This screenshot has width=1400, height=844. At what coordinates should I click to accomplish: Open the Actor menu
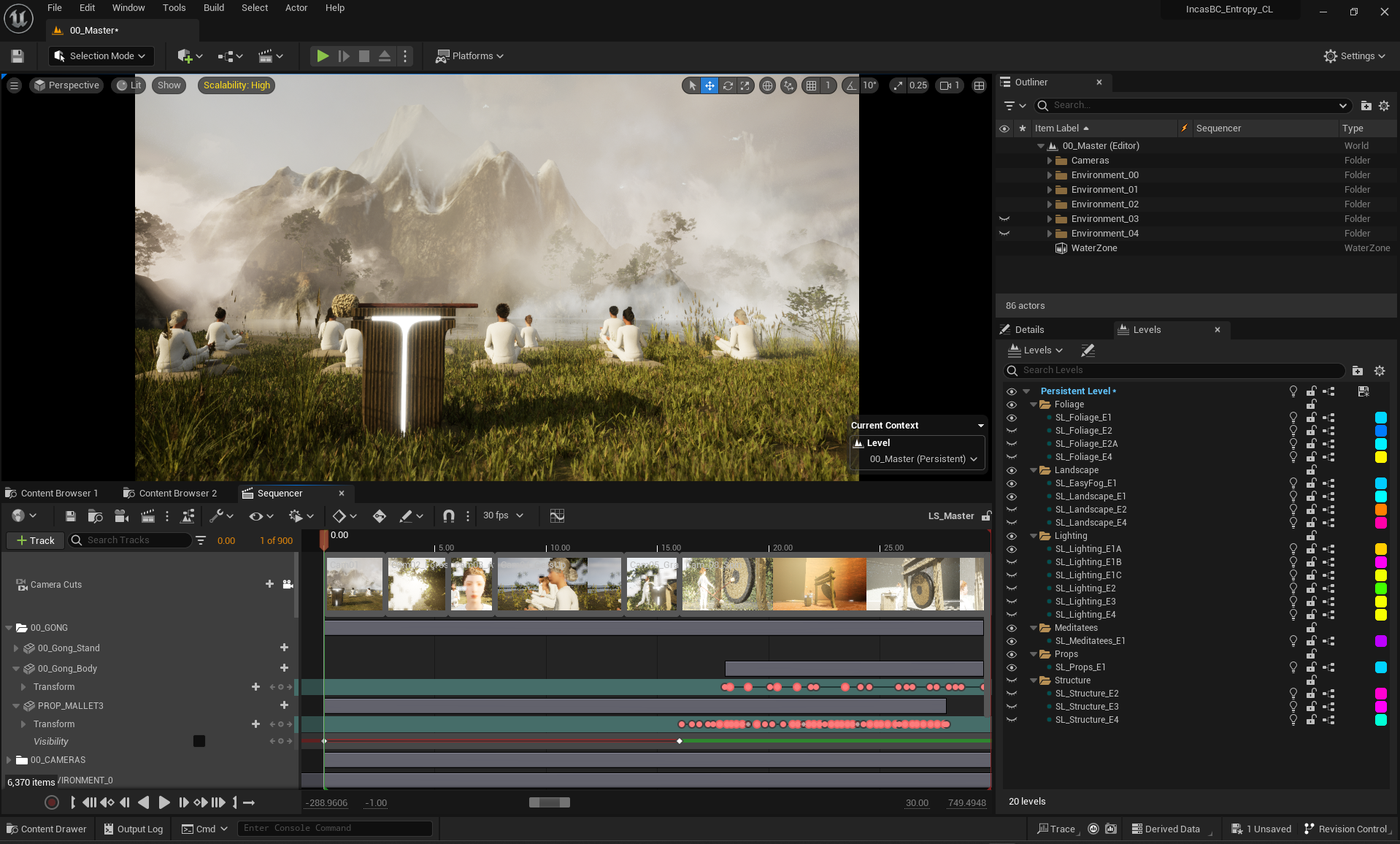click(x=296, y=8)
